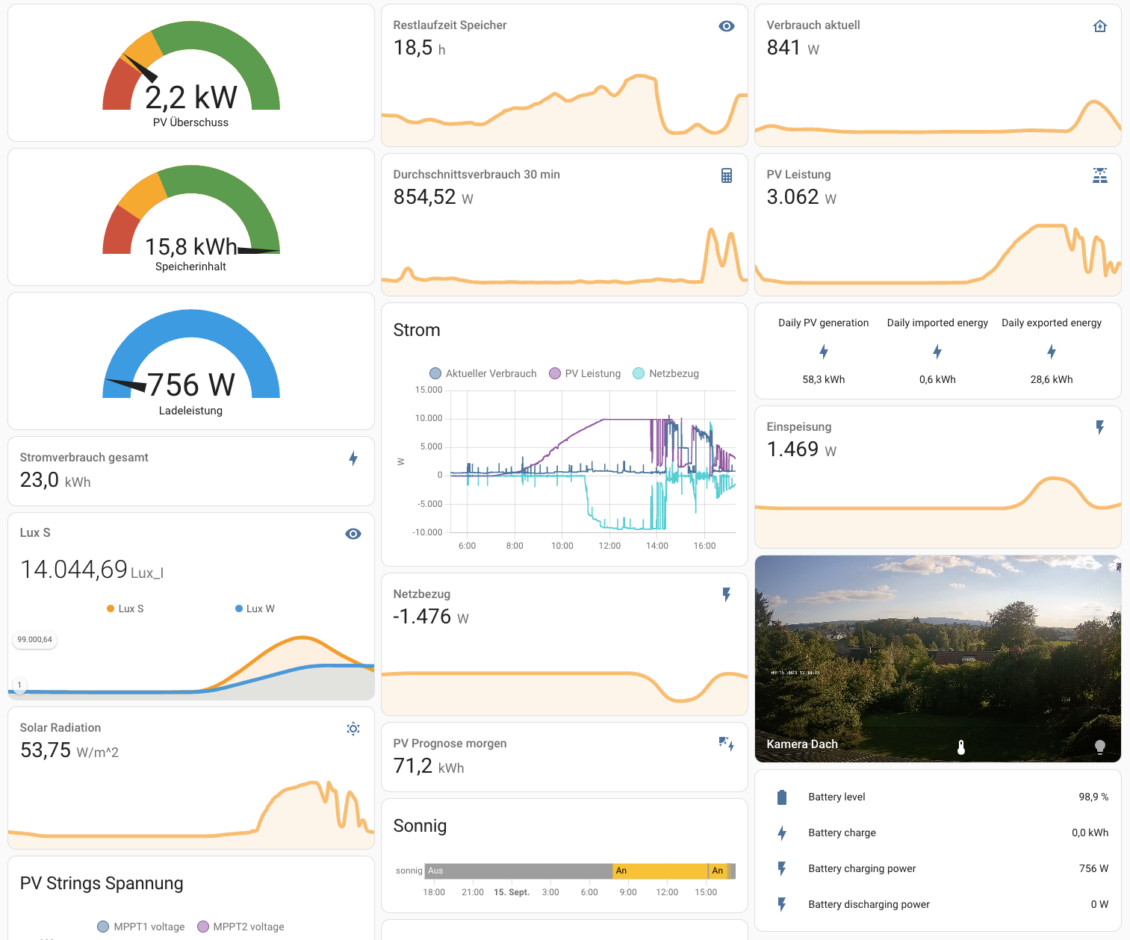Click the sun icon on Solar Radiation card
The height and width of the screenshot is (940, 1130).
click(353, 729)
